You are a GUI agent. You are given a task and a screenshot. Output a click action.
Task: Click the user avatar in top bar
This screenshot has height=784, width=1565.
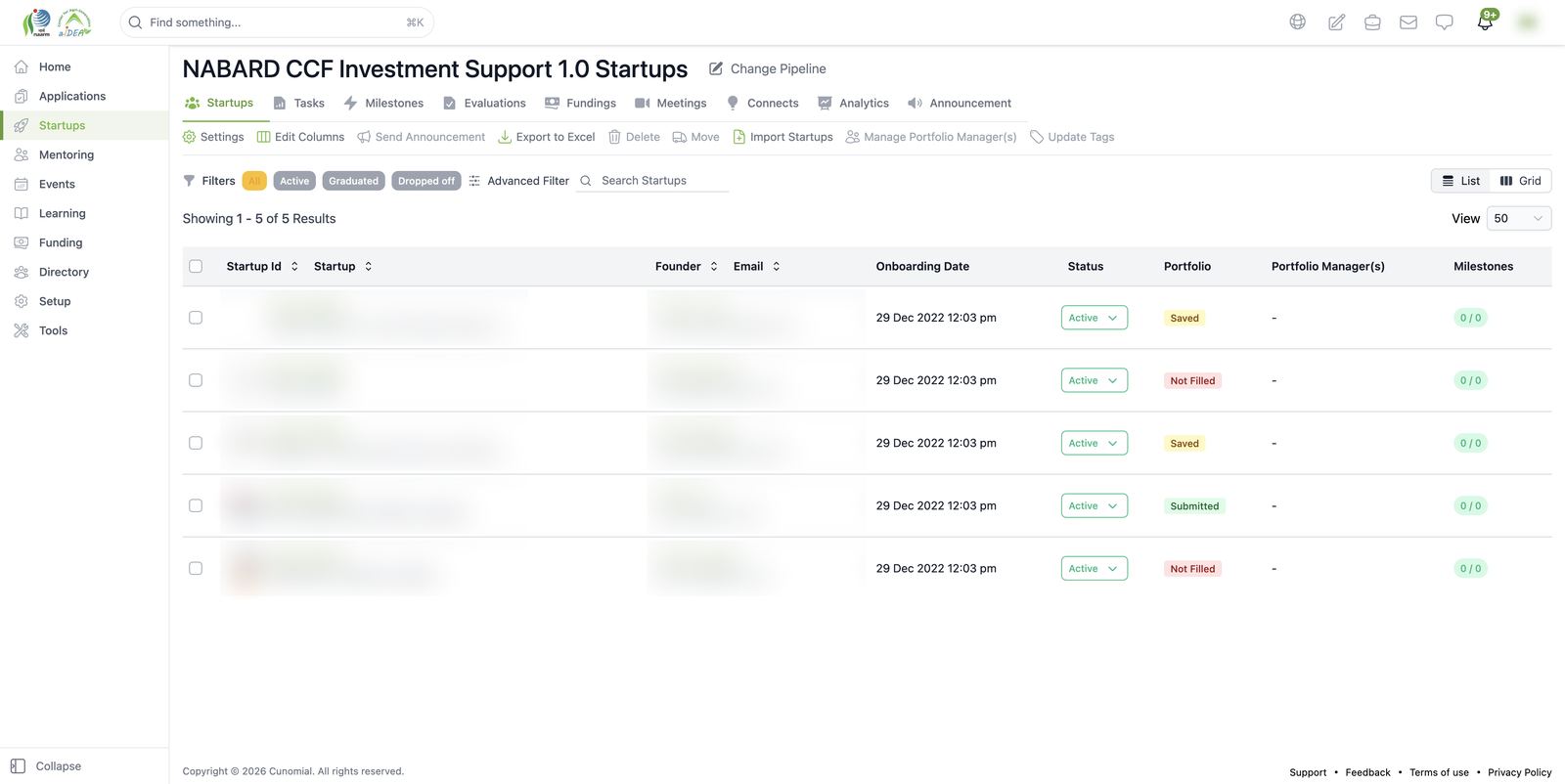[1527, 22]
